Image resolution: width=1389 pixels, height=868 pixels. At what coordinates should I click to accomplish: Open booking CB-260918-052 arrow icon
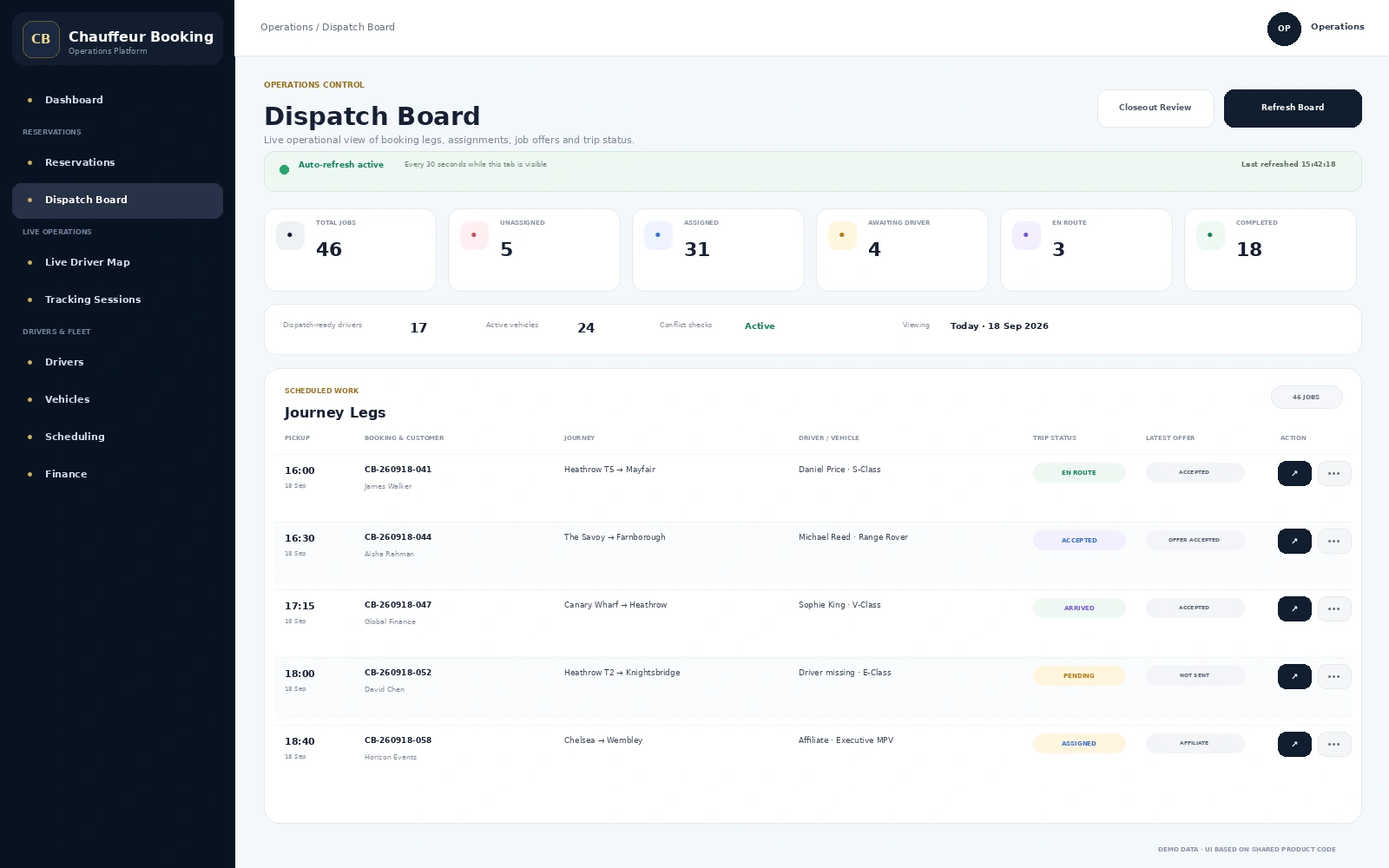(1294, 676)
